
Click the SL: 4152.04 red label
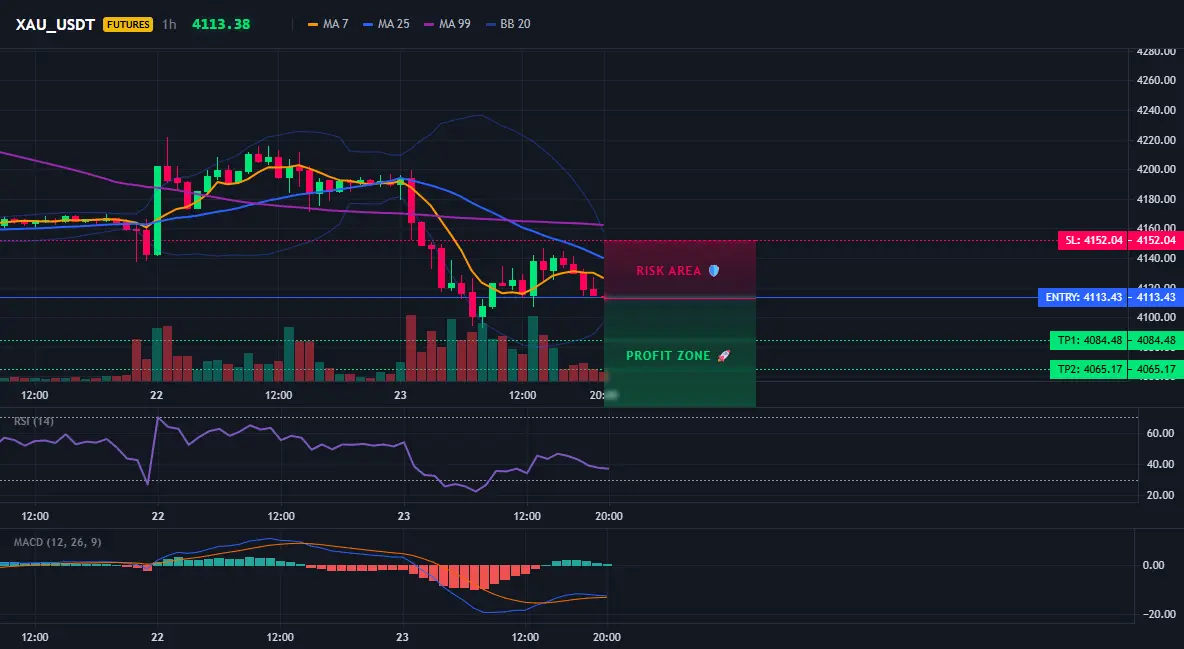[x=1093, y=241]
